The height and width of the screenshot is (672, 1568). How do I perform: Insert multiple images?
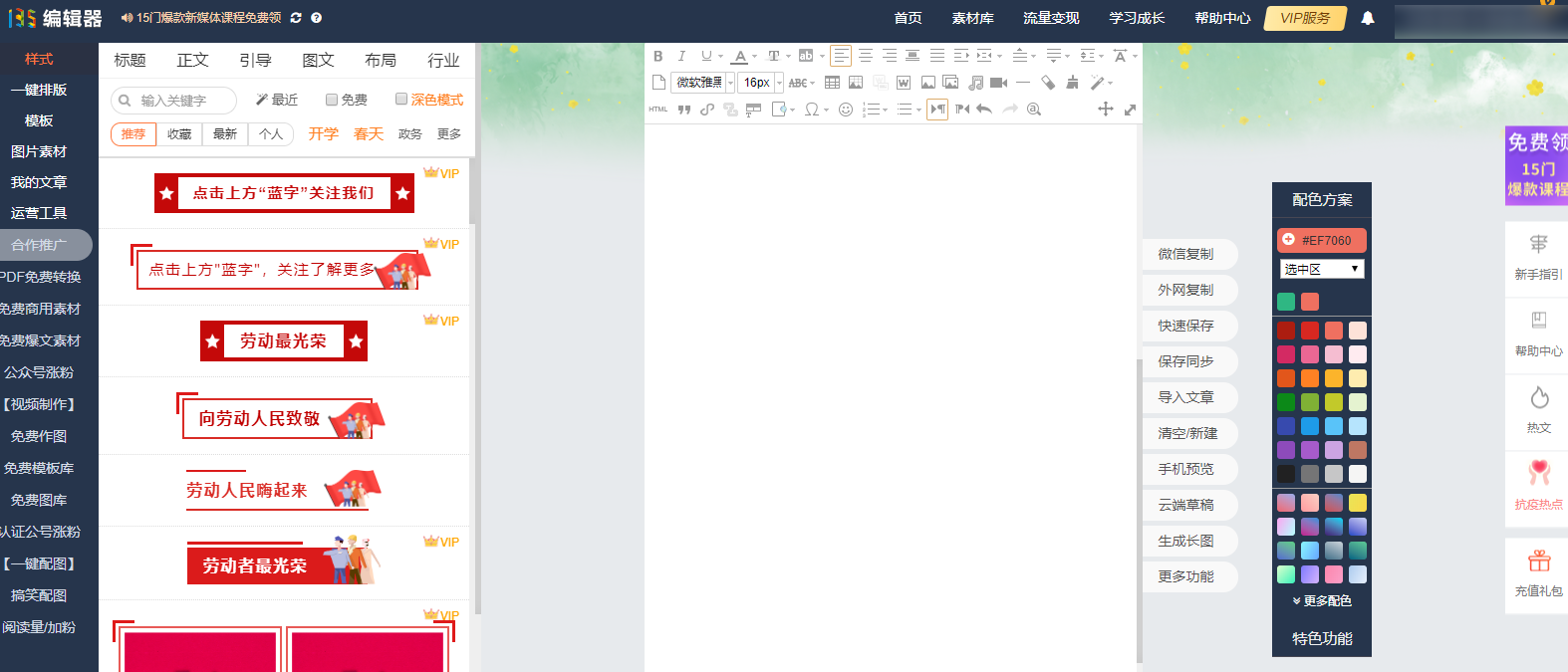click(x=950, y=83)
